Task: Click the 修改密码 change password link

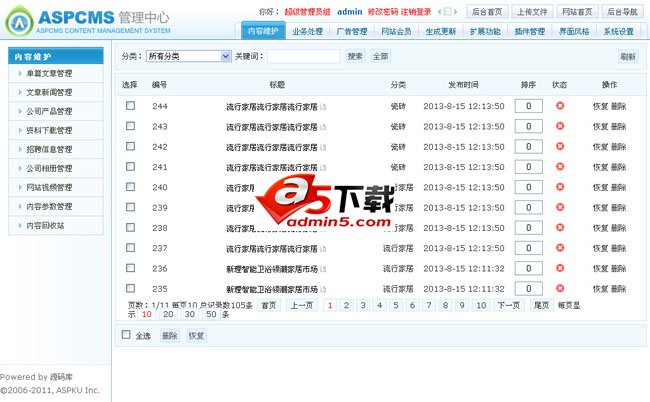Action: [x=383, y=12]
